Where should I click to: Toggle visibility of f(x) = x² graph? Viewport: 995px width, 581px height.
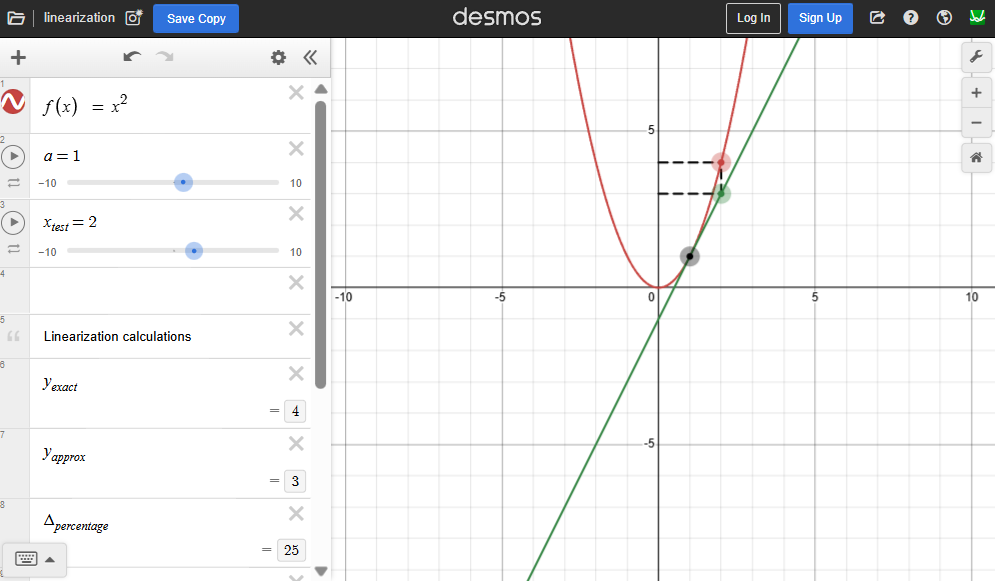point(14,102)
